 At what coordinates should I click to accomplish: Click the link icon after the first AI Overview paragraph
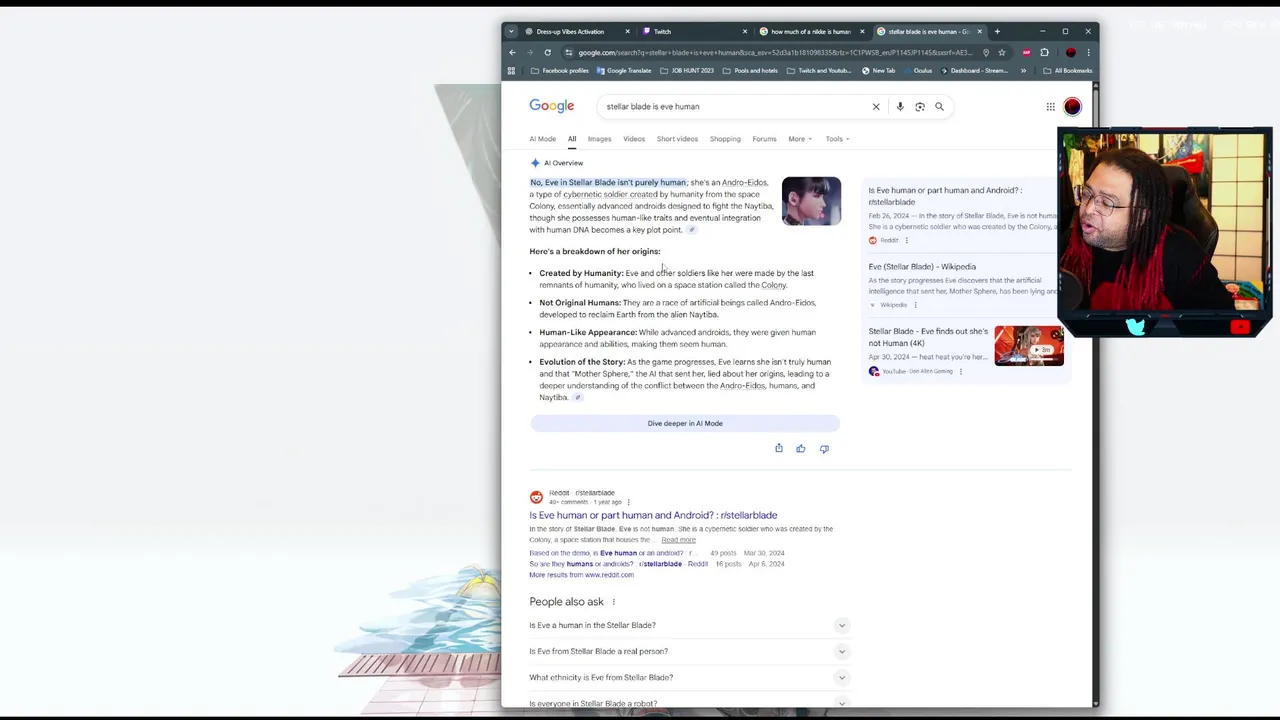pyautogui.click(x=691, y=230)
